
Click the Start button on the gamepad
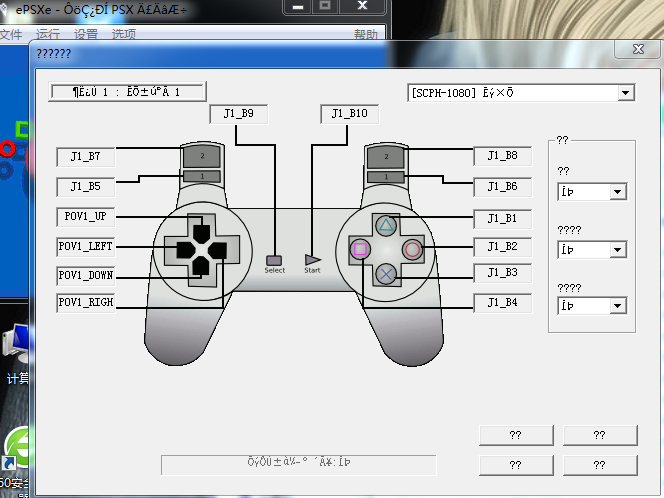[313, 260]
